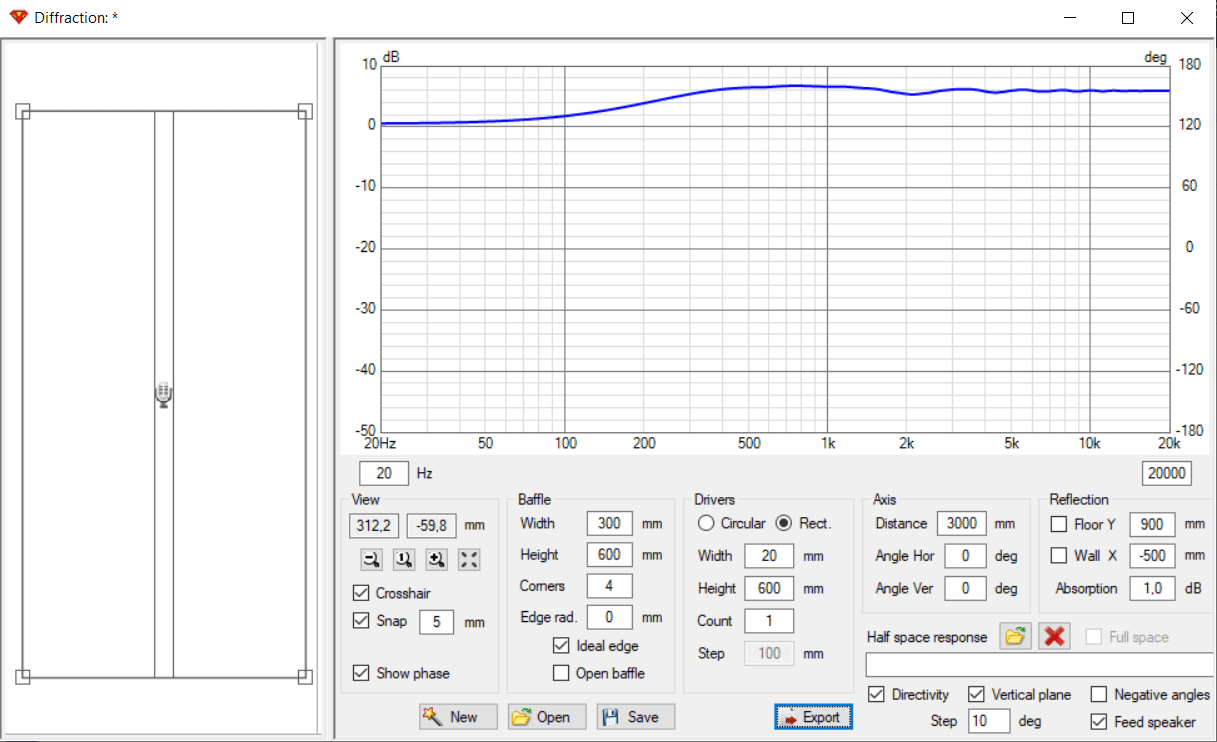The image size is (1217, 742).
Task: Edit Drivers Height field
Action: tap(769, 588)
